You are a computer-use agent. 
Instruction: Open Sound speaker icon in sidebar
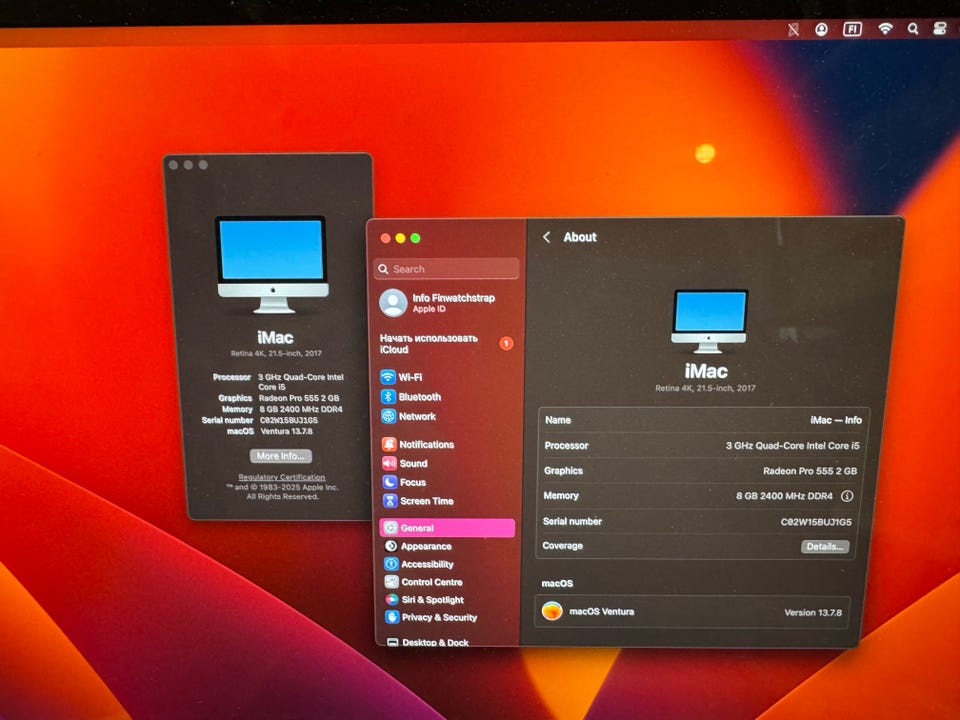[389, 463]
